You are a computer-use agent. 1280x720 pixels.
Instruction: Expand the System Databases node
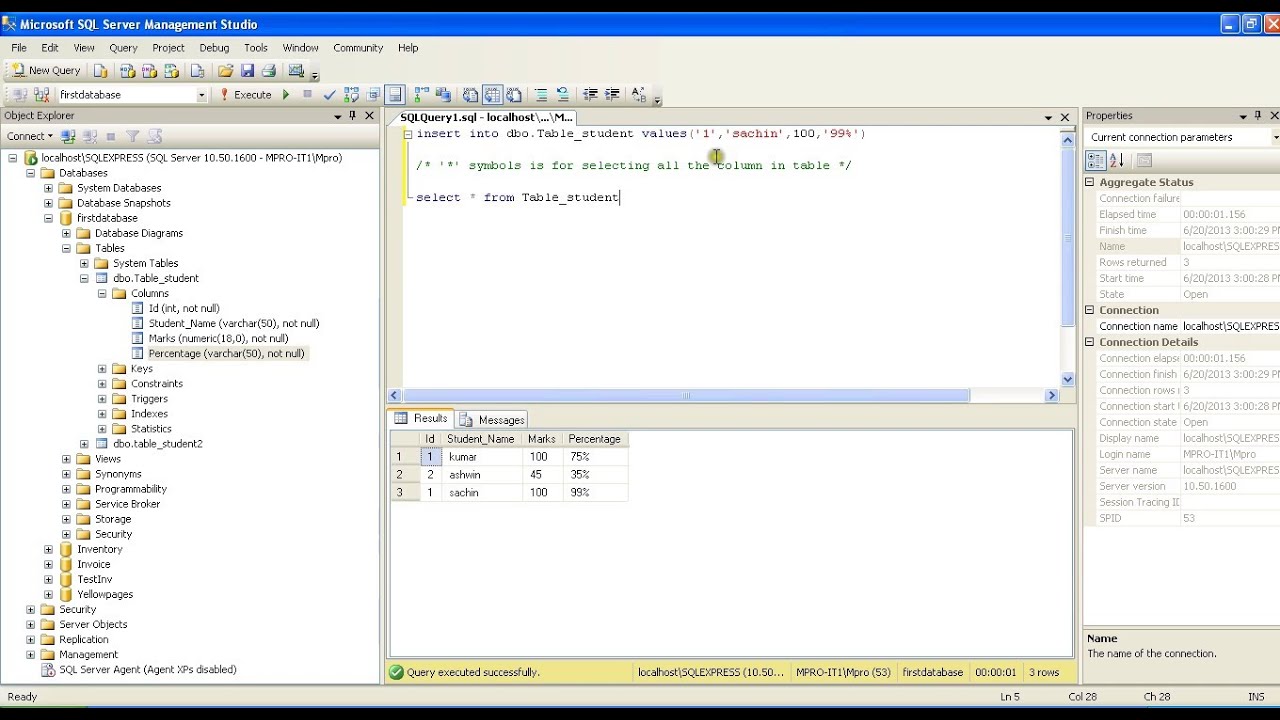pos(48,188)
